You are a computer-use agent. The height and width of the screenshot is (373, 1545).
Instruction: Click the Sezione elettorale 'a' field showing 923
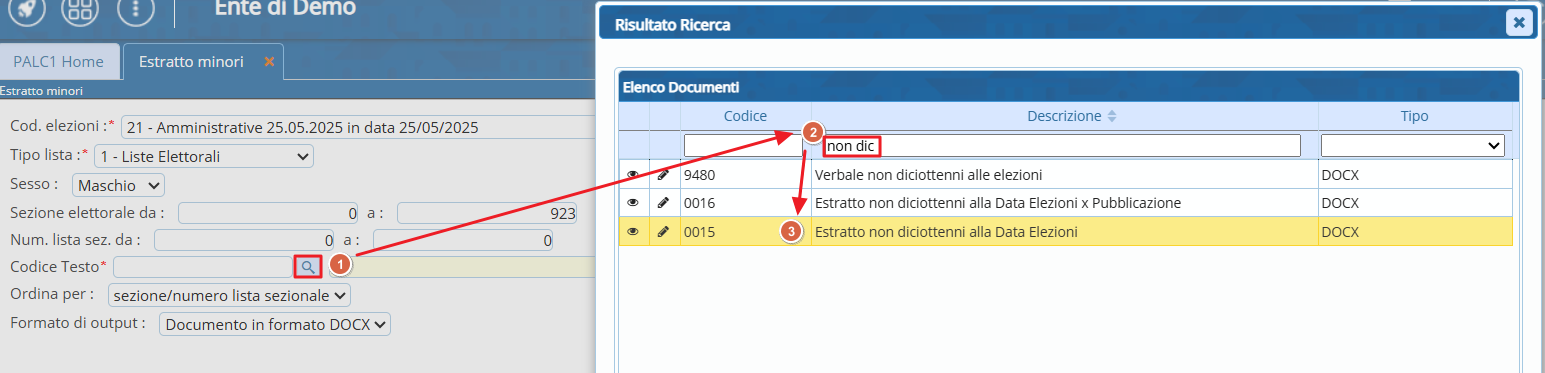[488, 213]
